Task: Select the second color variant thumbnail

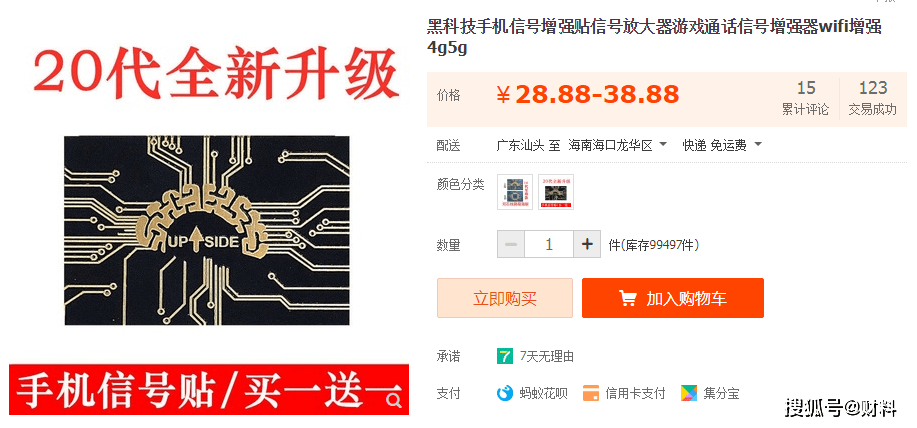Action: click(556, 192)
